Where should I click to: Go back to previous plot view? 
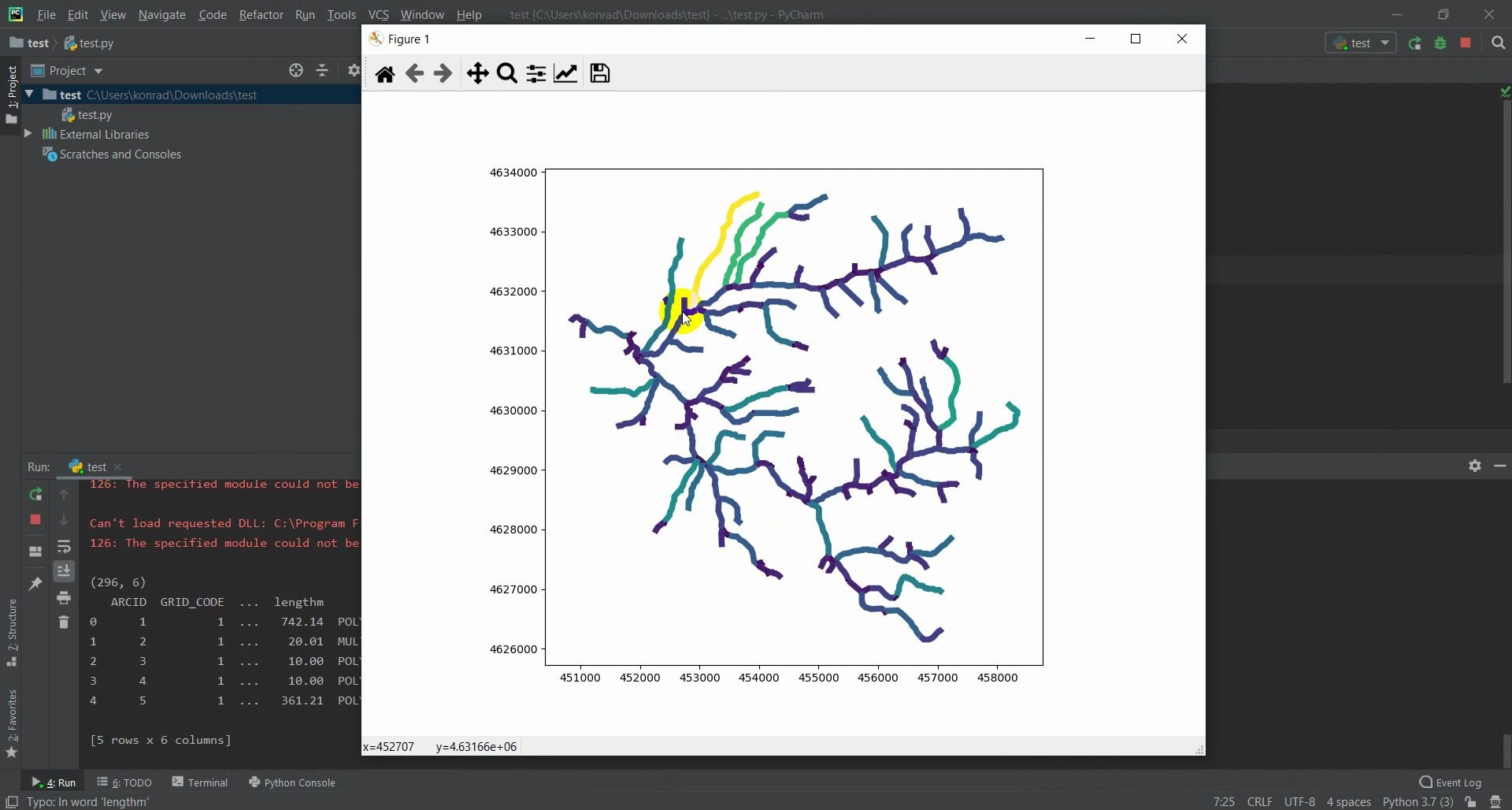tap(414, 73)
